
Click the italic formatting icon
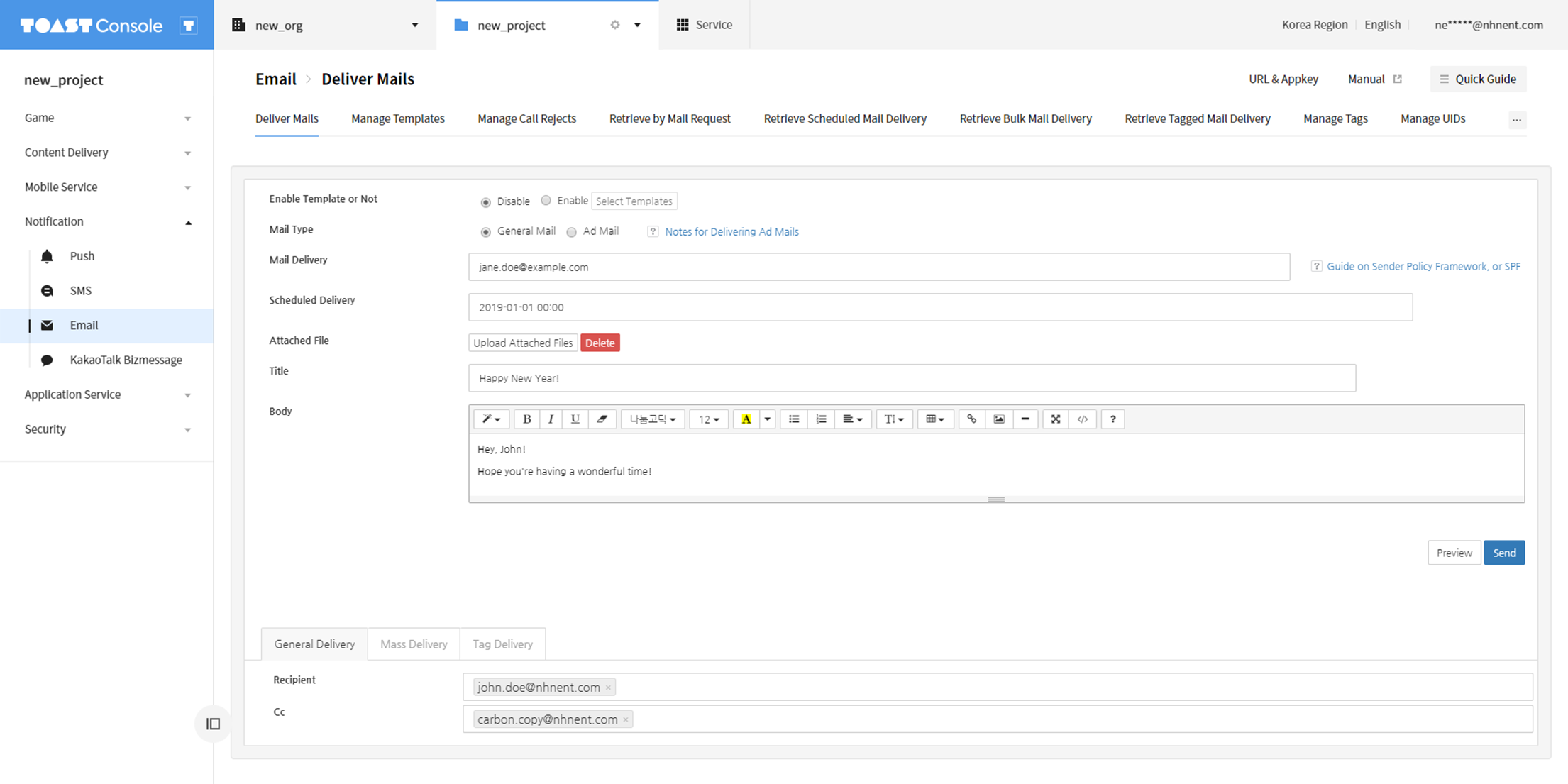click(551, 419)
